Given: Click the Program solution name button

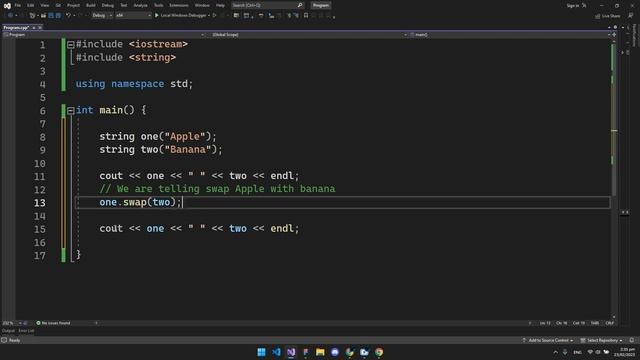Looking at the screenshot, I should 321,5.
